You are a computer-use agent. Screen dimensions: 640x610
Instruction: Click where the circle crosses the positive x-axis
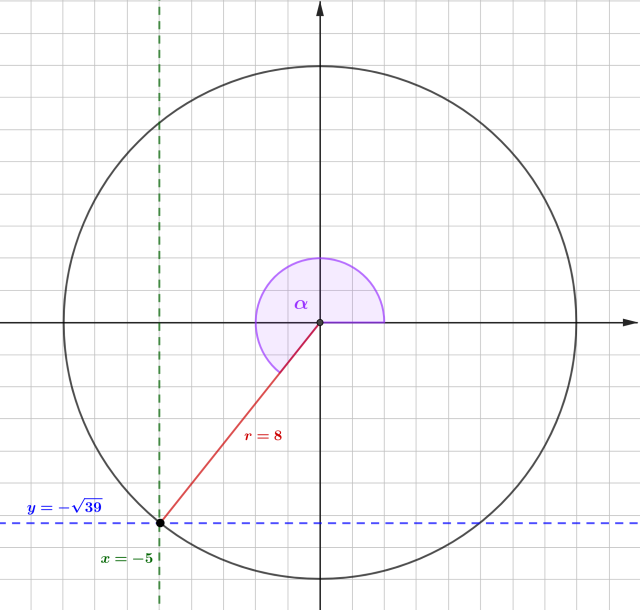[x=576, y=322]
